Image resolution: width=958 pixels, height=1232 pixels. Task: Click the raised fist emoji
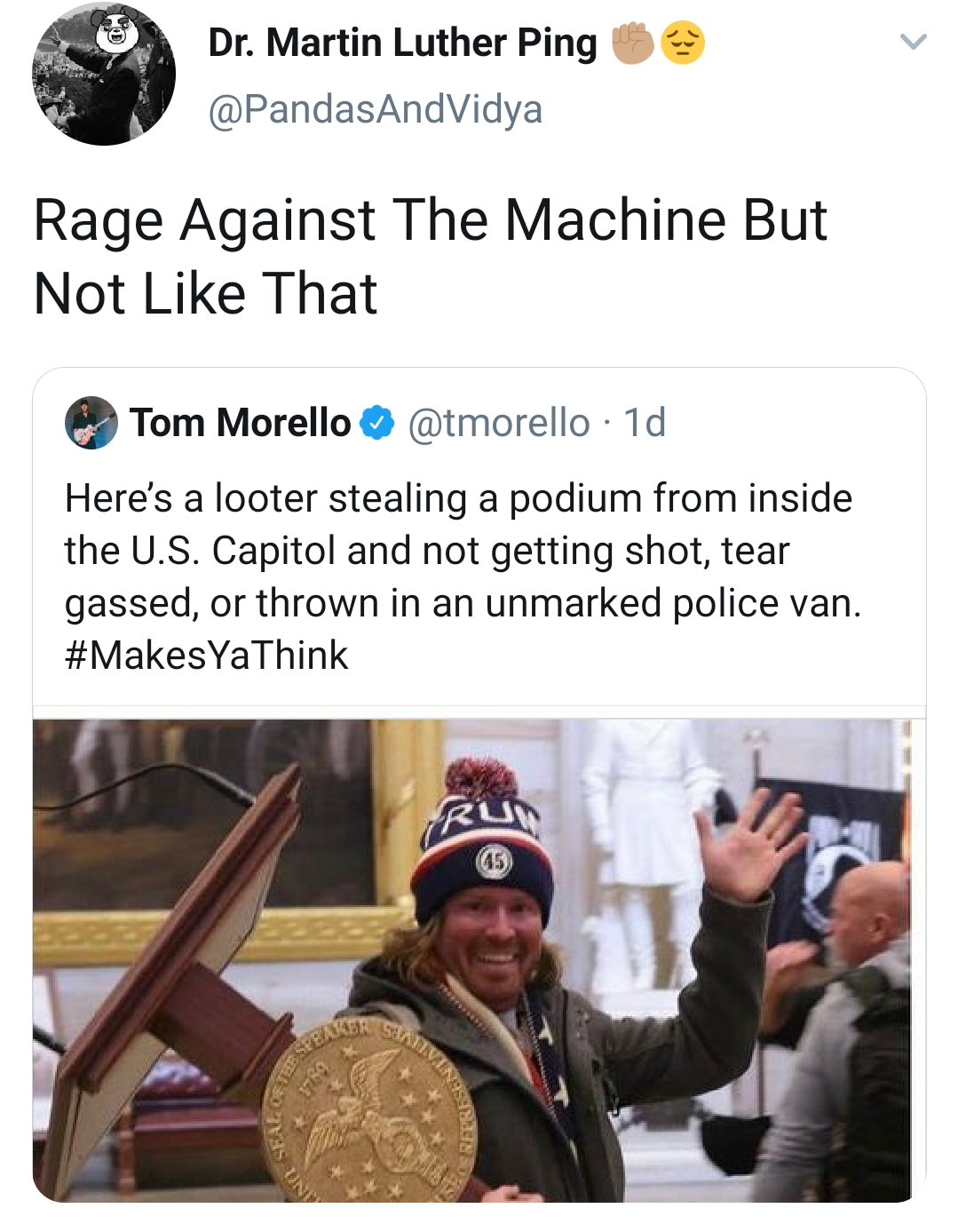(x=633, y=43)
